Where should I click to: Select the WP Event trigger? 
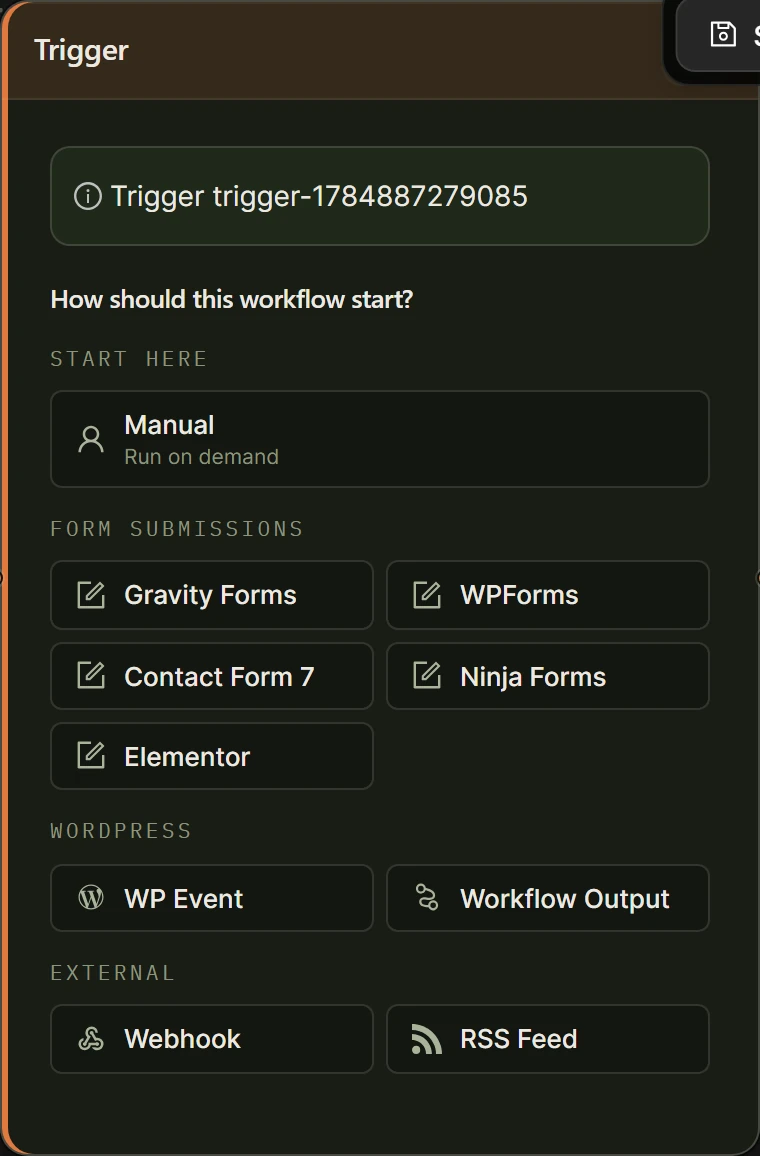(x=212, y=898)
